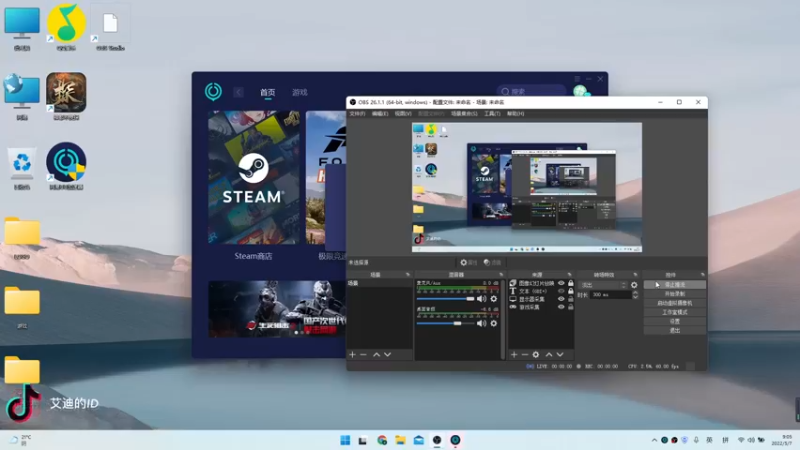Click 退出 exit button in OBS controls

pos(674,331)
